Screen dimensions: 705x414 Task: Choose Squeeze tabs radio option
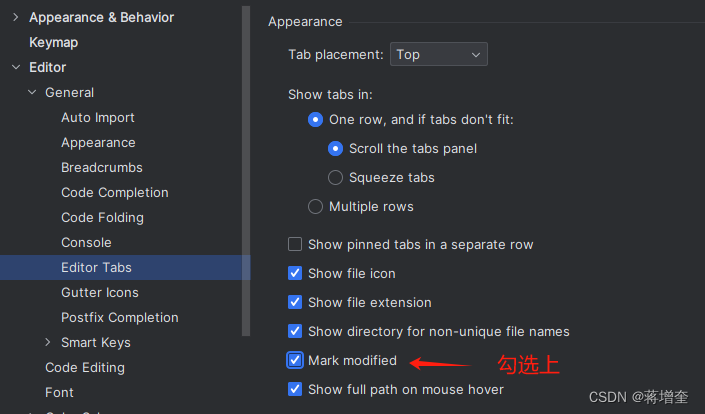335,178
